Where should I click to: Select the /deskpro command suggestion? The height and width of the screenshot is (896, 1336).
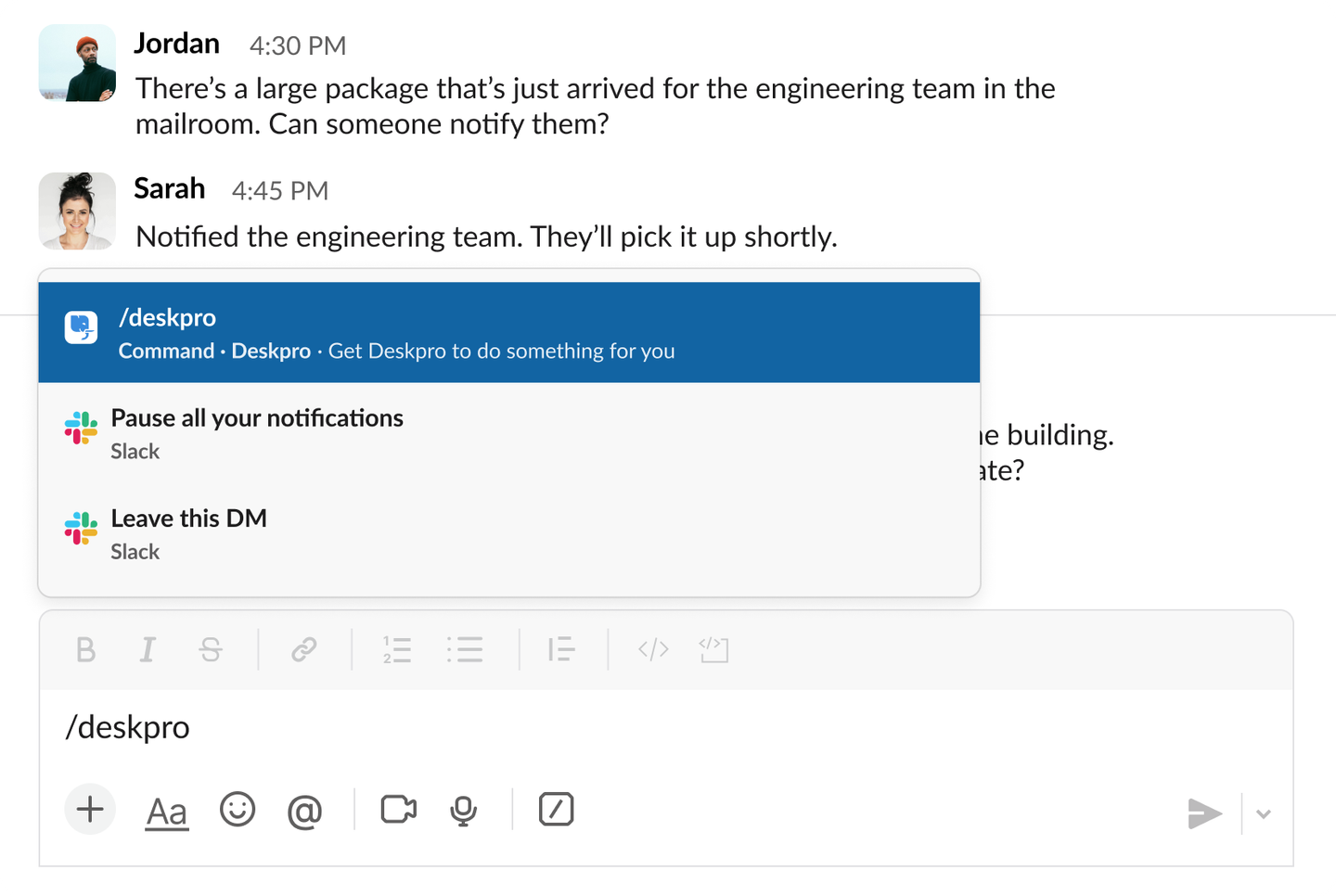[508, 333]
